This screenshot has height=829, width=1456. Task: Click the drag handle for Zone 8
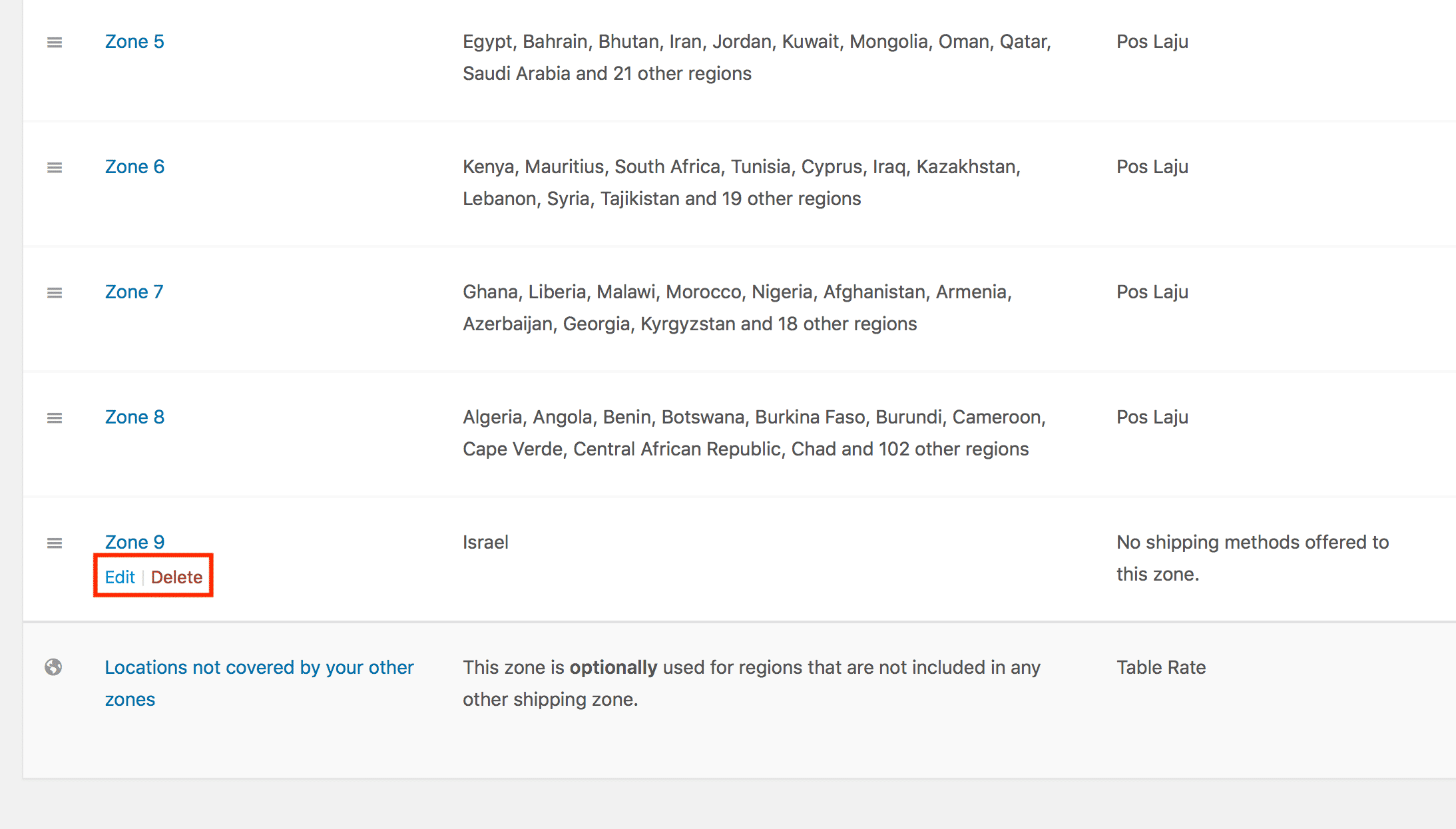pos(55,418)
